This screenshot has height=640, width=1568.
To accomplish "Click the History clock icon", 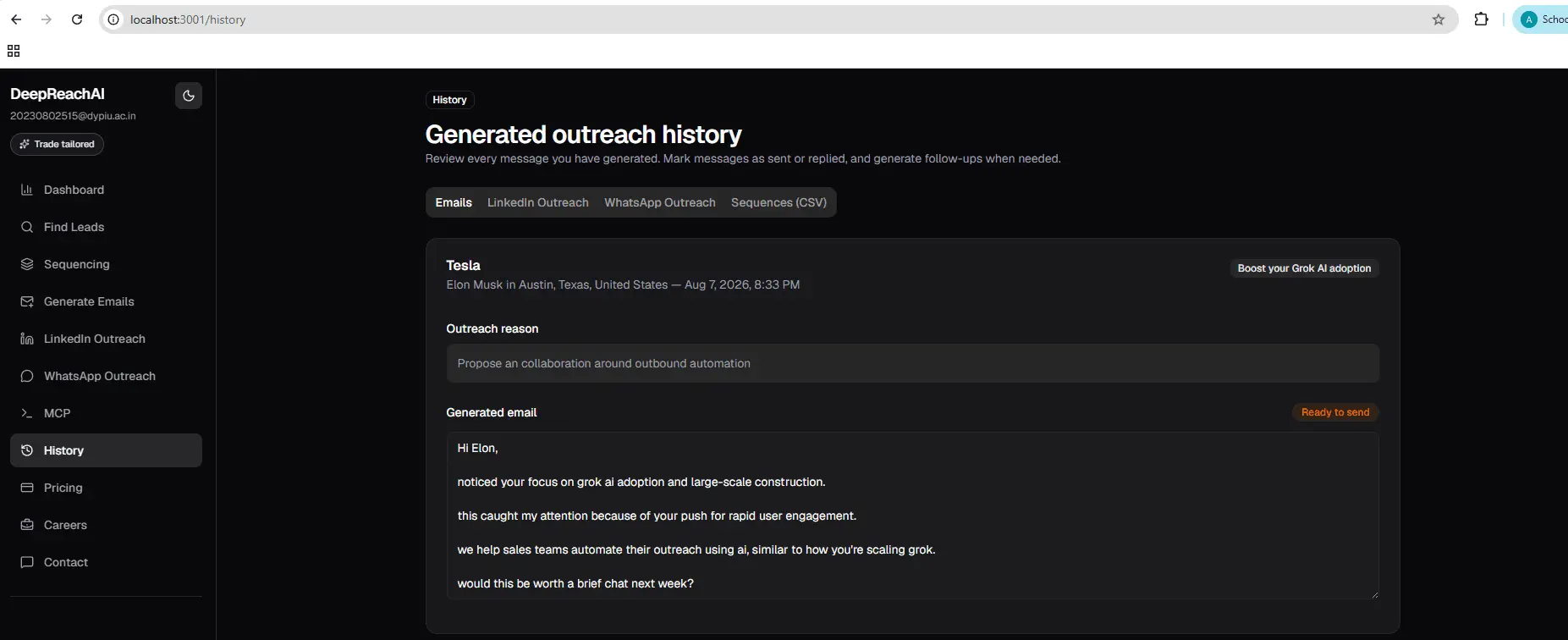I will click(x=27, y=450).
